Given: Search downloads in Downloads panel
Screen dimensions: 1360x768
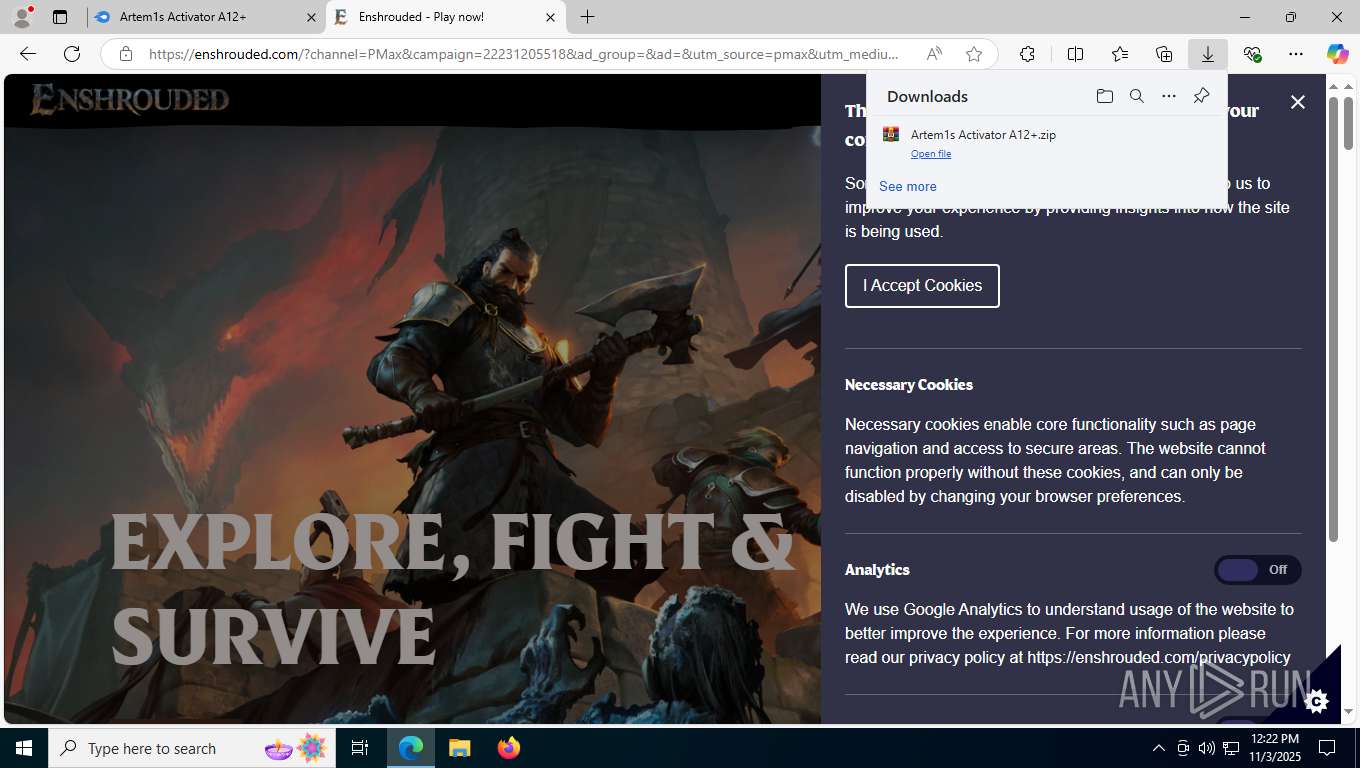Looking at the screenshot, I should (x=1137, y=96).
